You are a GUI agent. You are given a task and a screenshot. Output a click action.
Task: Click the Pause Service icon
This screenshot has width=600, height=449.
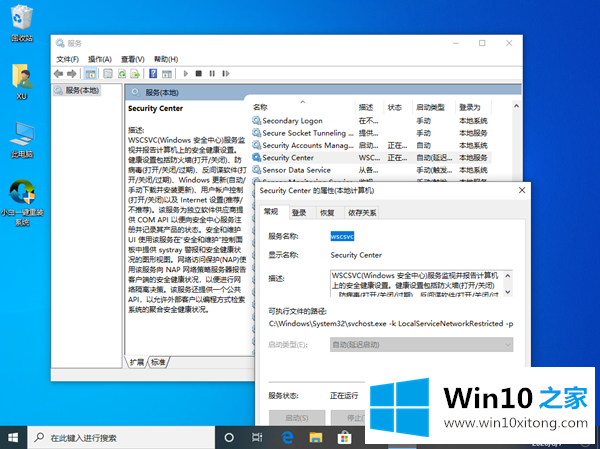(x=212, y=73)
